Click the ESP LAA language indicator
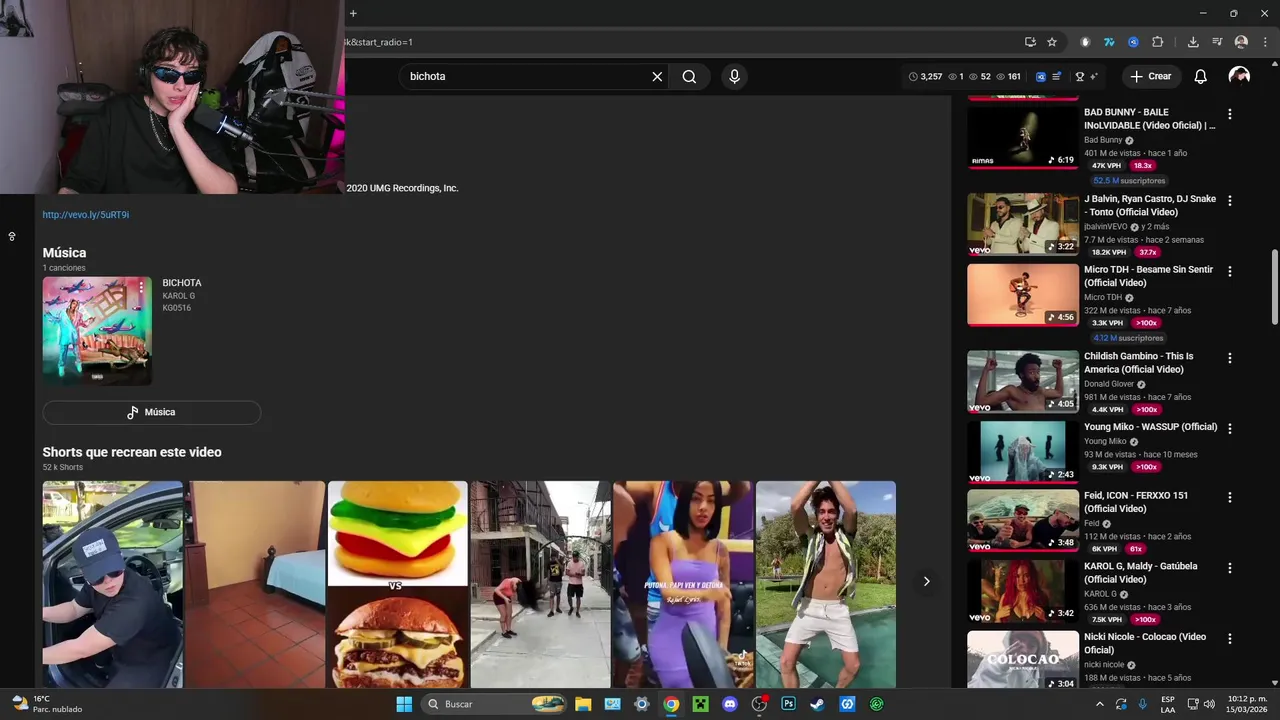The height and width of the screenshot is (720, 1280). [1168, 704]
